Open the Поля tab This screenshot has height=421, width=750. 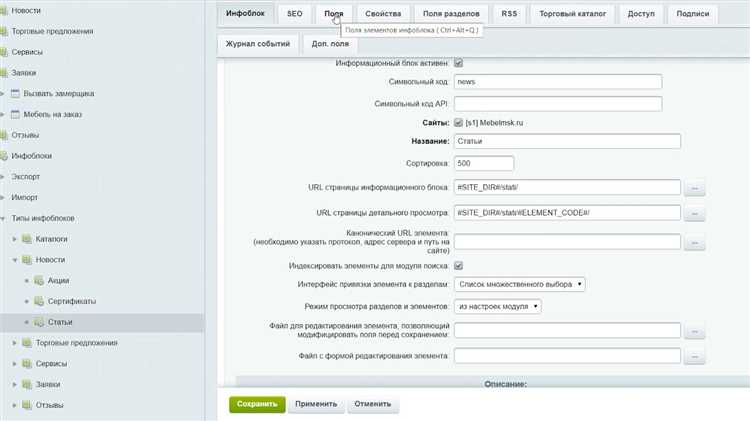click(x=333, y=14)
